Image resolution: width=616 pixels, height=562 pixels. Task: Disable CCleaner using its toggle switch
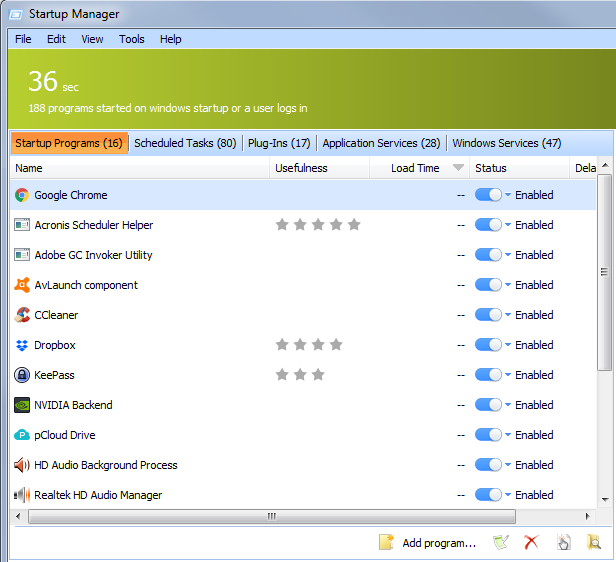click(488, 315)
